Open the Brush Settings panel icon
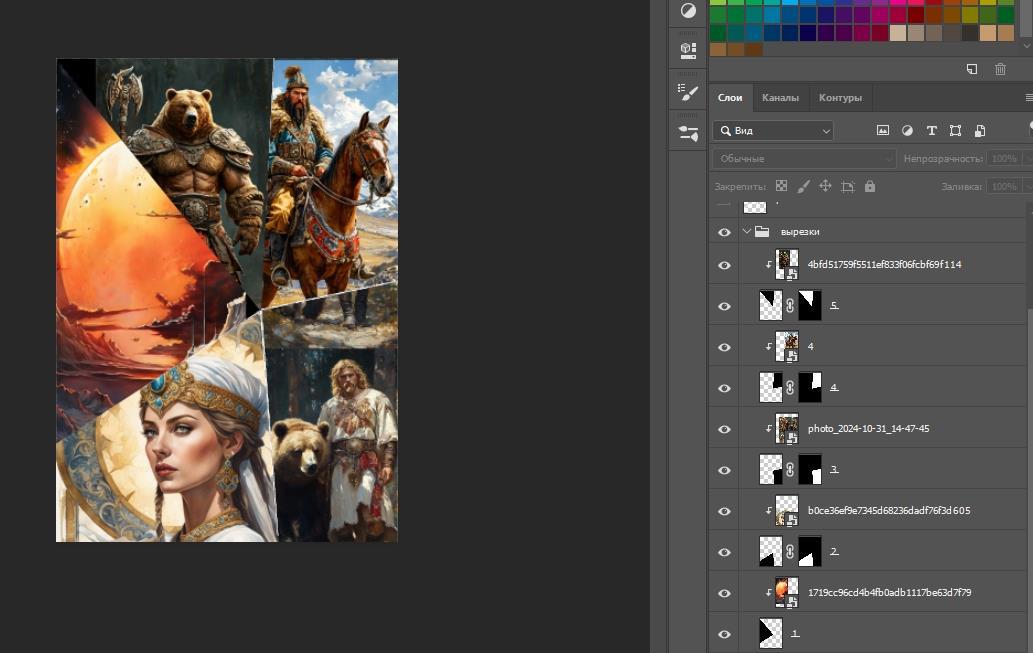Viewport: 1033px width, 653px height. pyautogui.click(x=688, y=92)
